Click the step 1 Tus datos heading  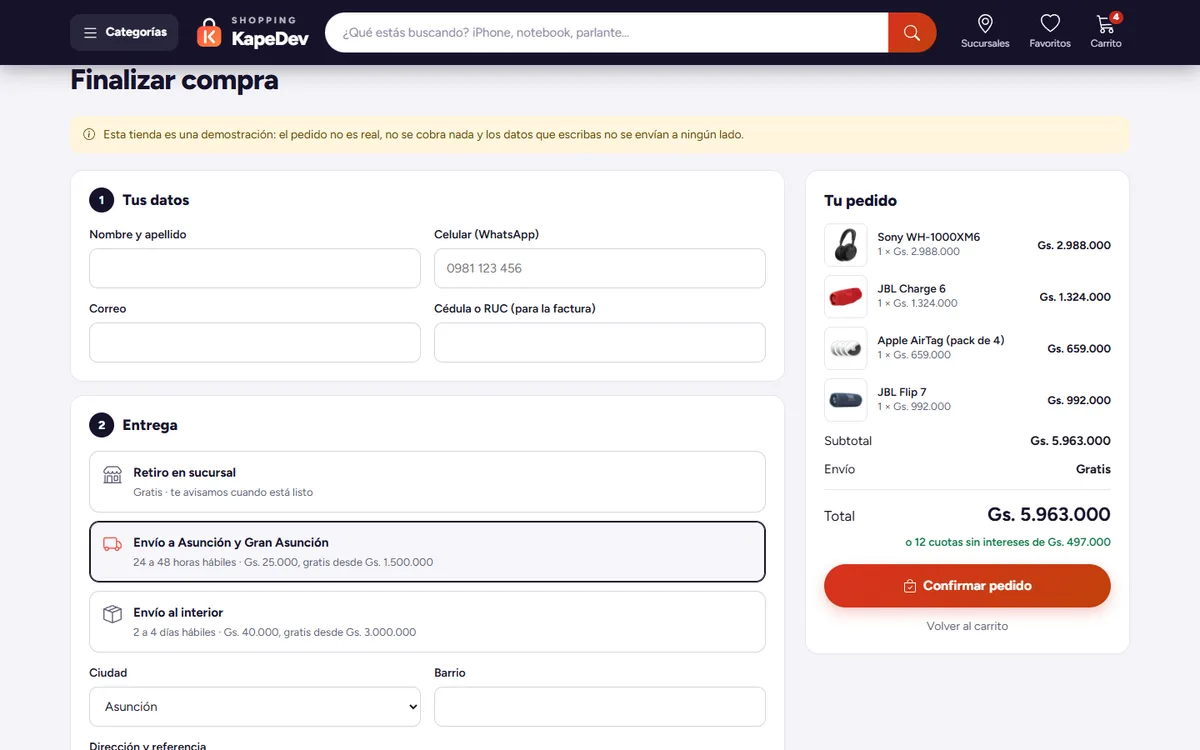[x=156, y=200]
